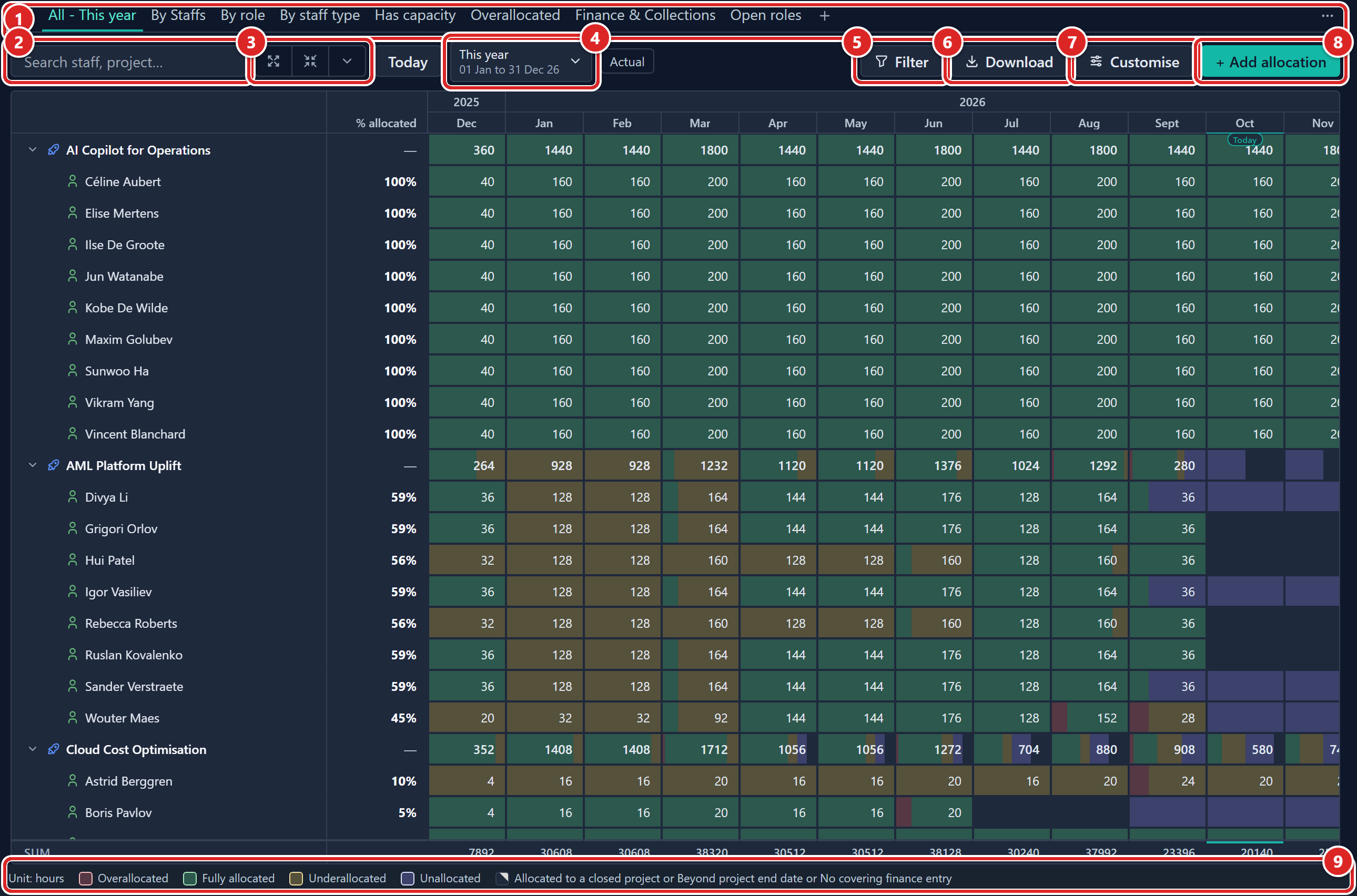The height and width of the screenshot is (896, 1357).
Task: Click the collapse all rows icon
Action: coord(310,62)
